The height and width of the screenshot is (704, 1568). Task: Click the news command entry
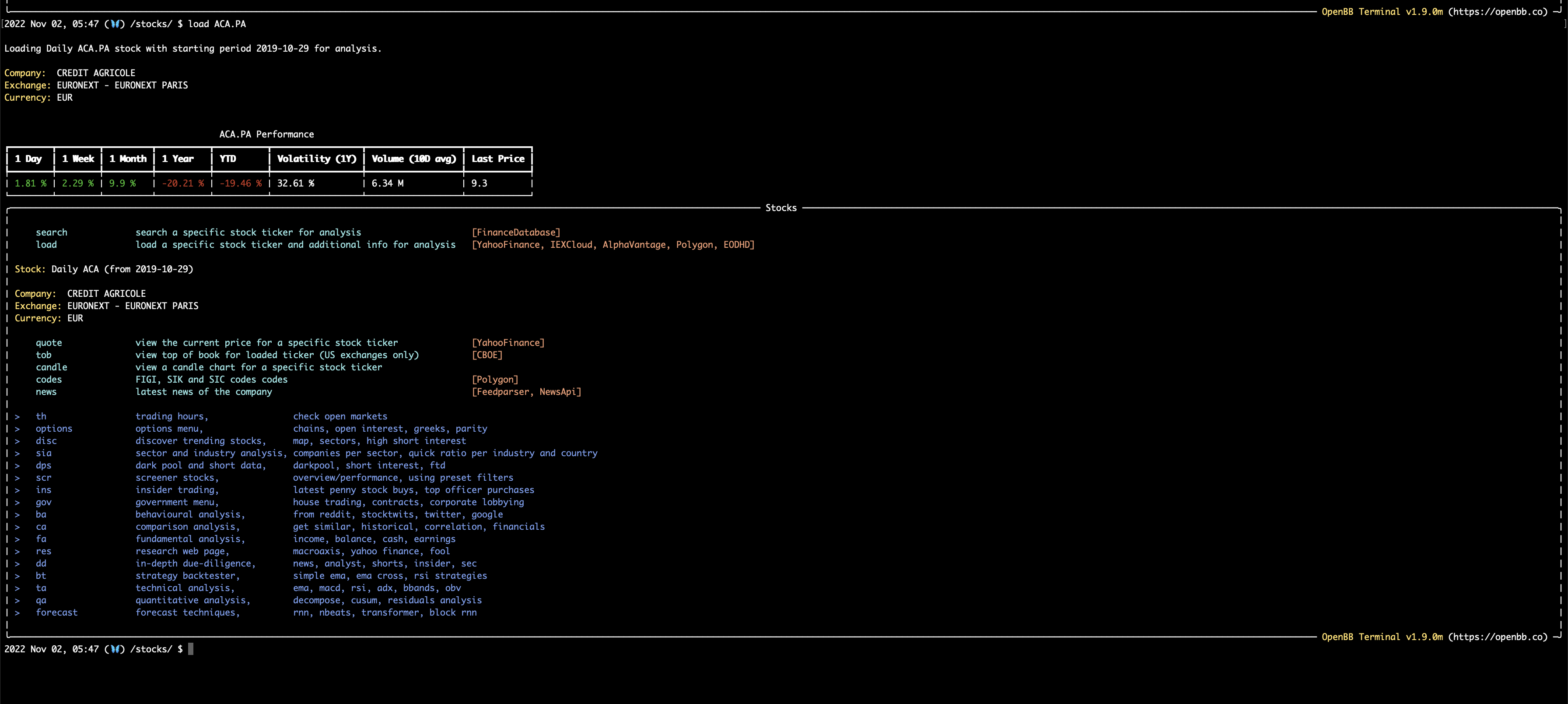[x=46, y=391]
